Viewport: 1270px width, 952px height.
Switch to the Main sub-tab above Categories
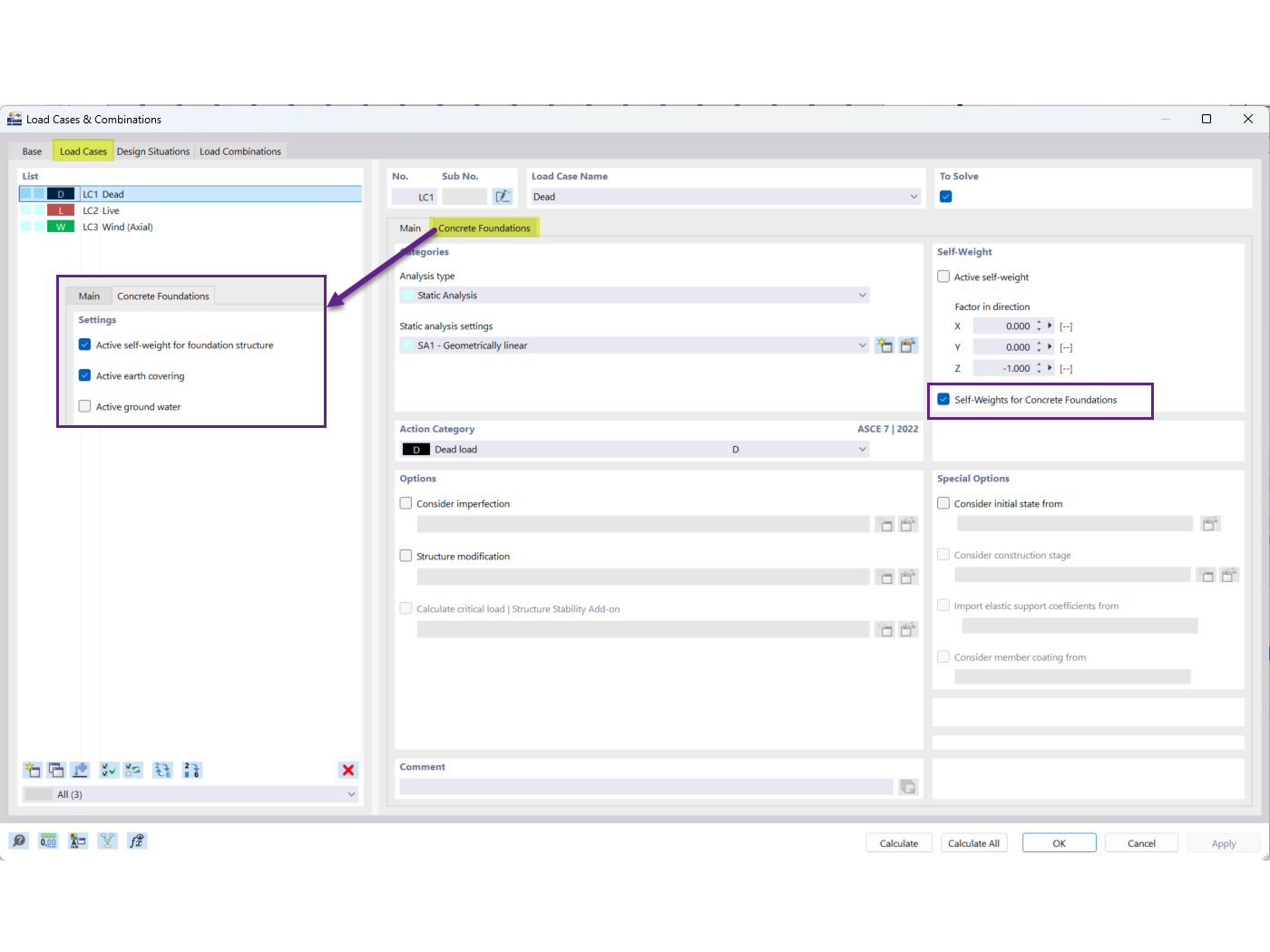[x=410, y=228]
